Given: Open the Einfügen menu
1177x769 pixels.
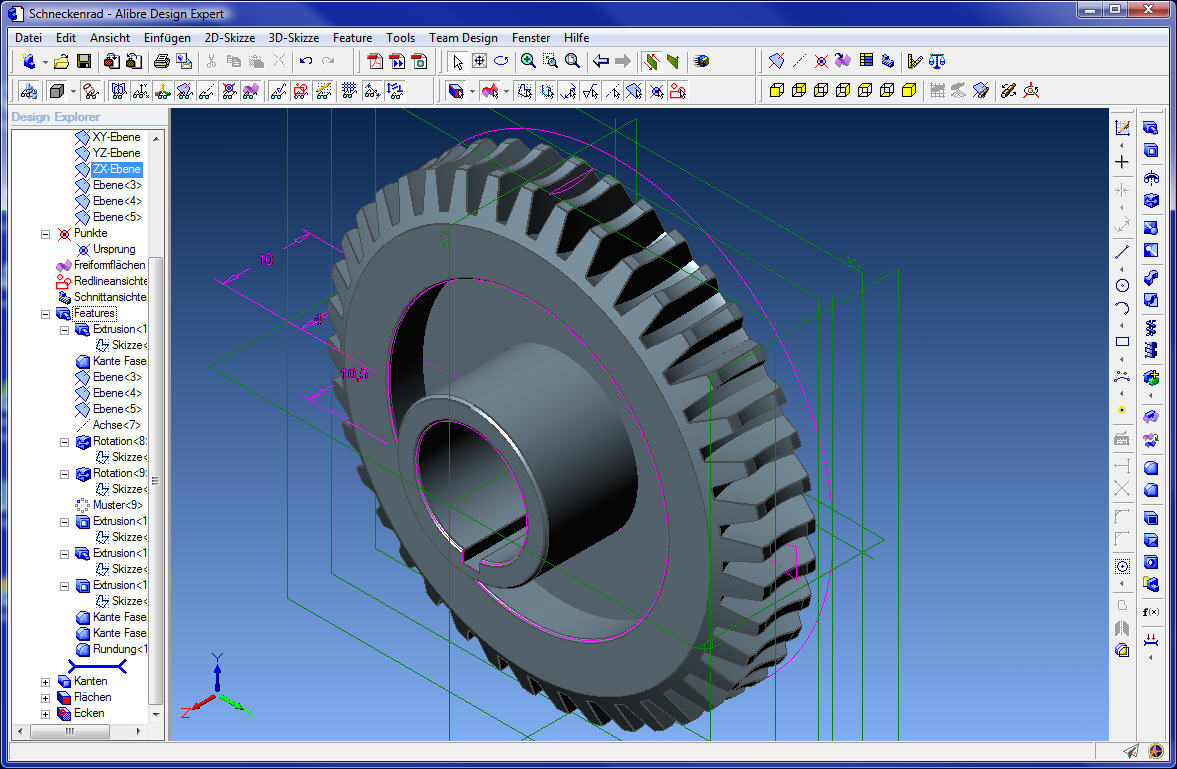Looking at the screenshot, I should (167, 38).
